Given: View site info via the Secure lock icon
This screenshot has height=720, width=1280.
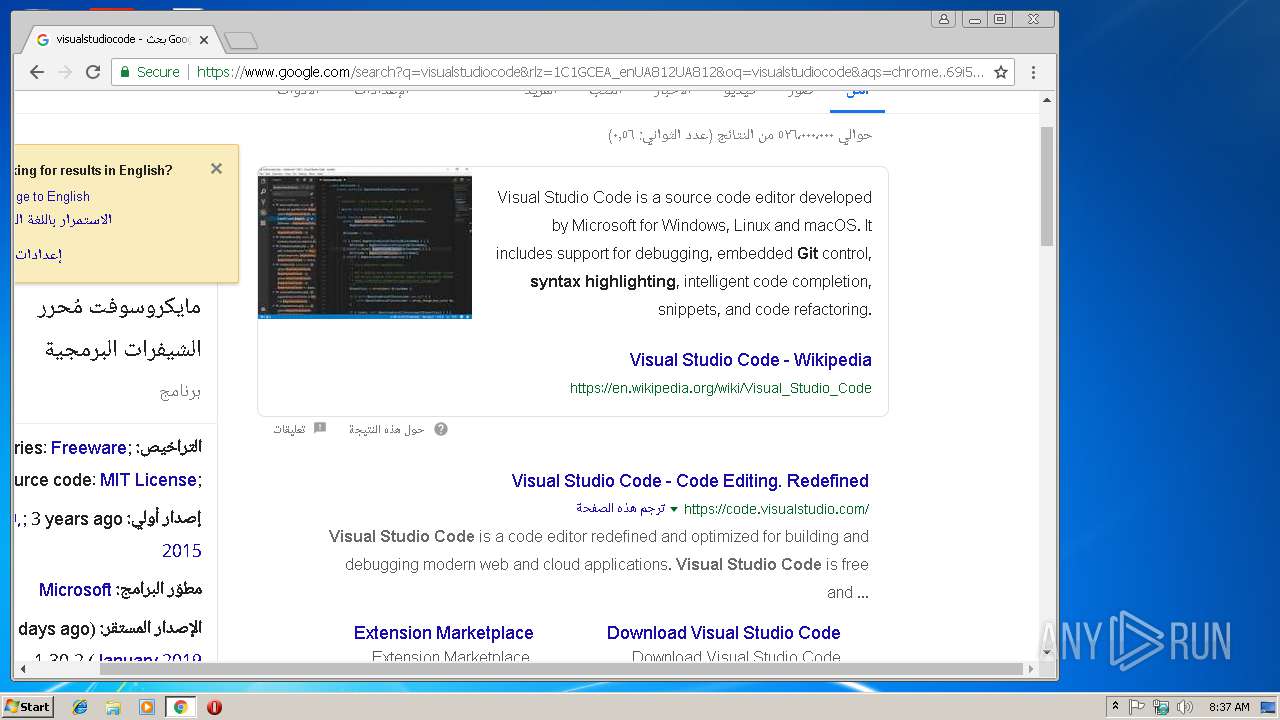Looking at the screenshot, I should [150, 72].
